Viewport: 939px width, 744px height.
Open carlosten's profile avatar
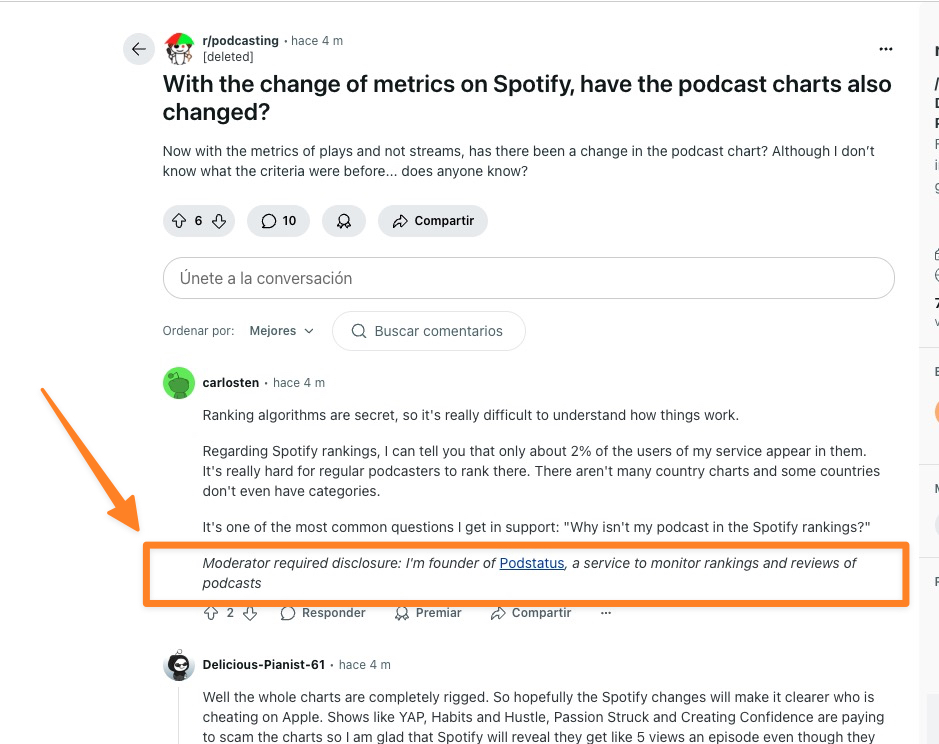[179, 383]
